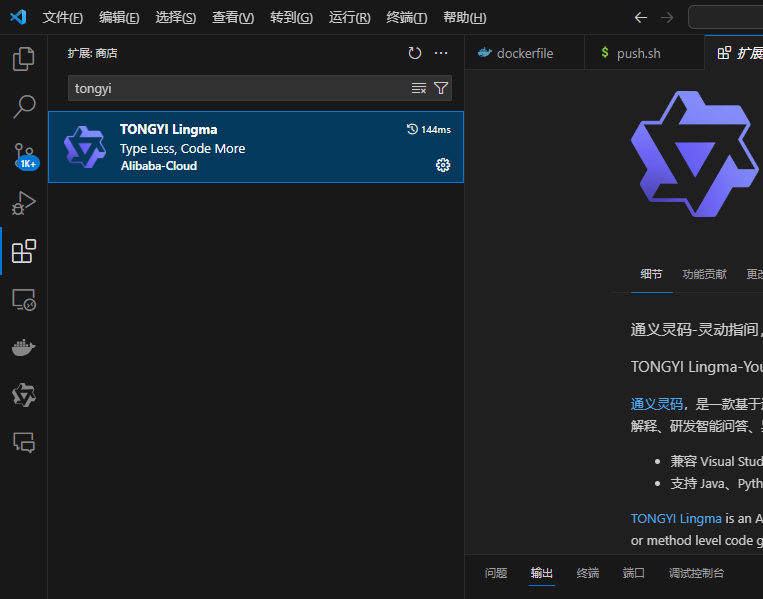
Task: Click the TONGYI Lingma extension list icon
Action: pyautogui.click(x=85, y=147)
